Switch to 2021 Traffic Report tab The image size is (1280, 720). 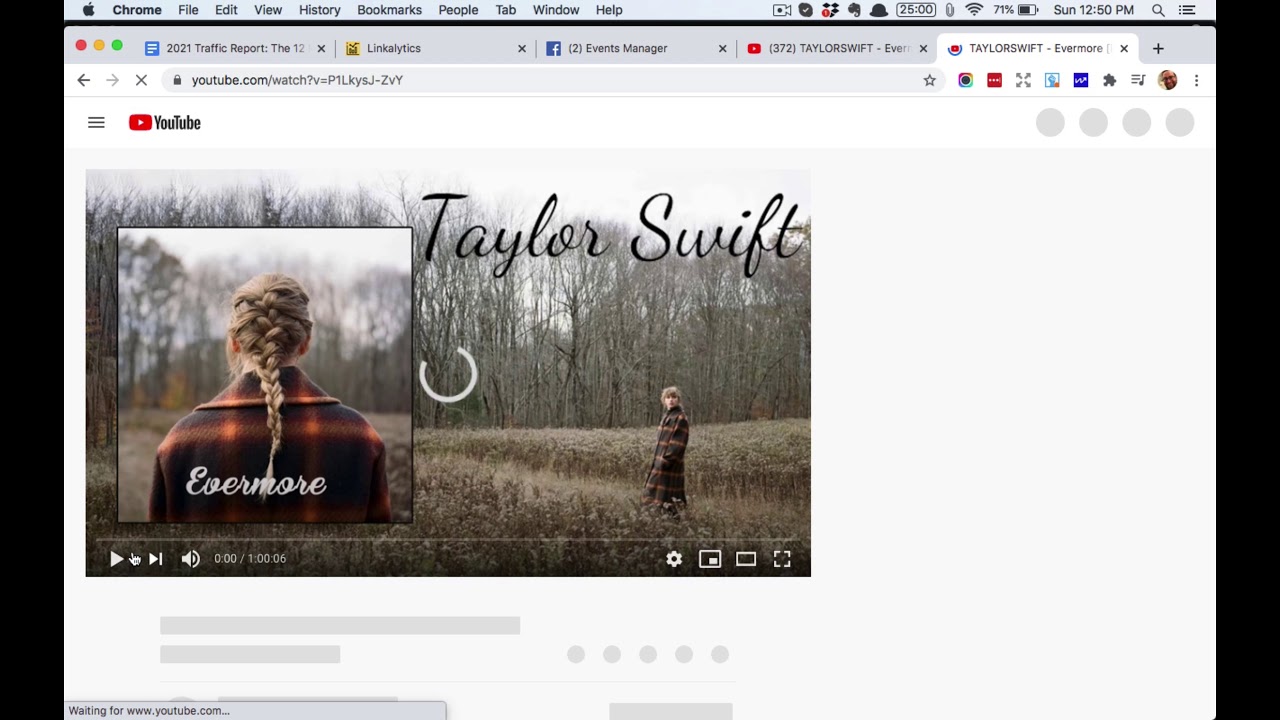point(235,48)
